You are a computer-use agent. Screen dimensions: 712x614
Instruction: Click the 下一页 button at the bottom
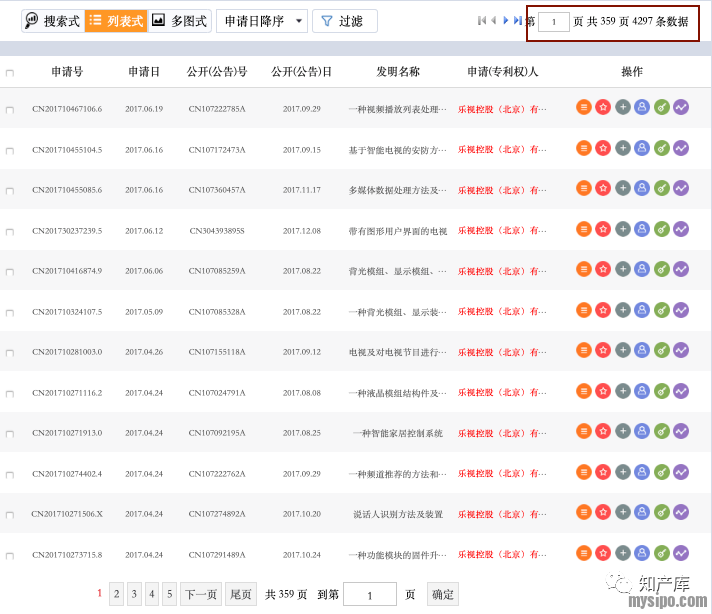tap(201, 594)
